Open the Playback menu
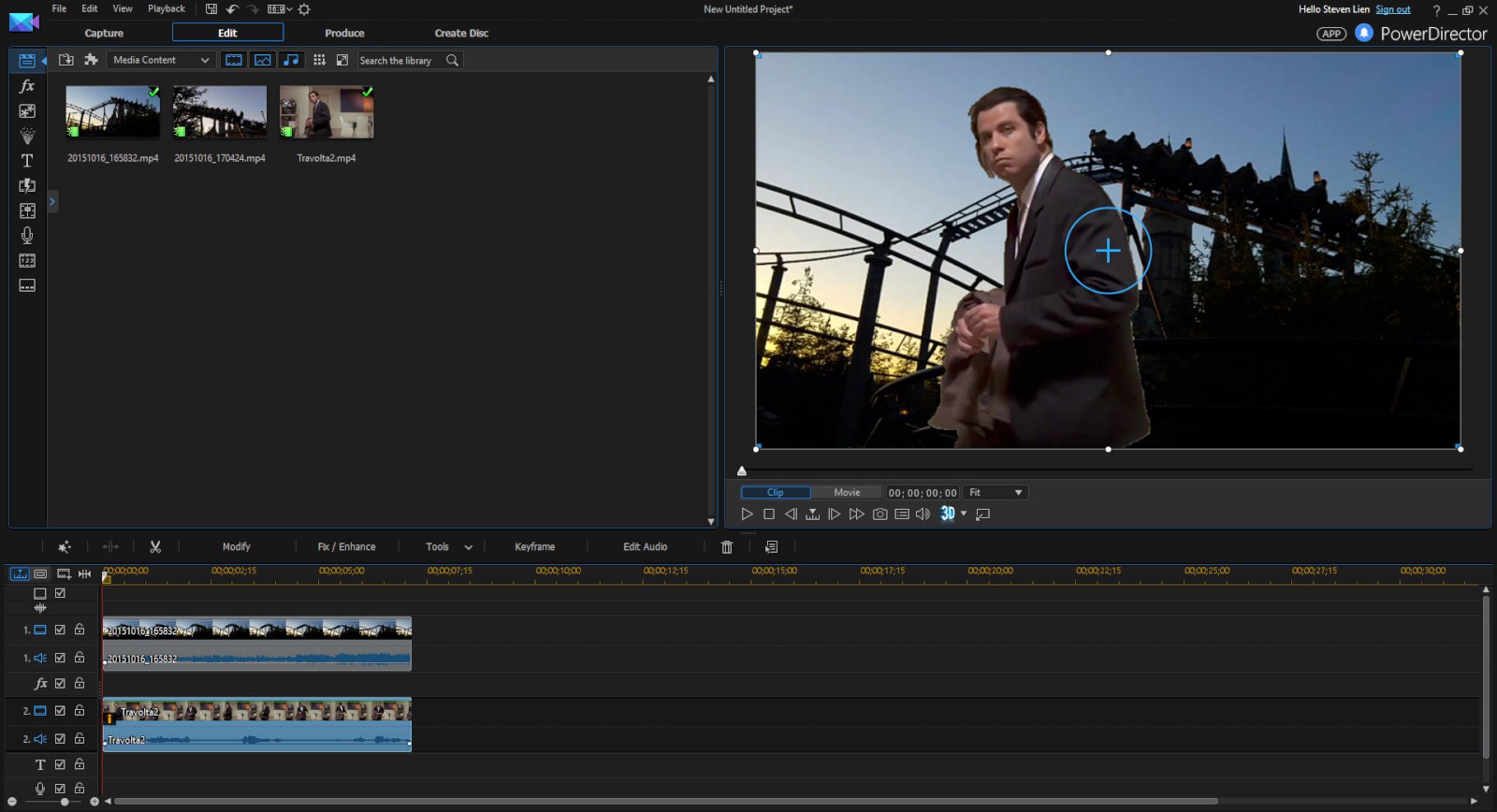 (167, 8)
